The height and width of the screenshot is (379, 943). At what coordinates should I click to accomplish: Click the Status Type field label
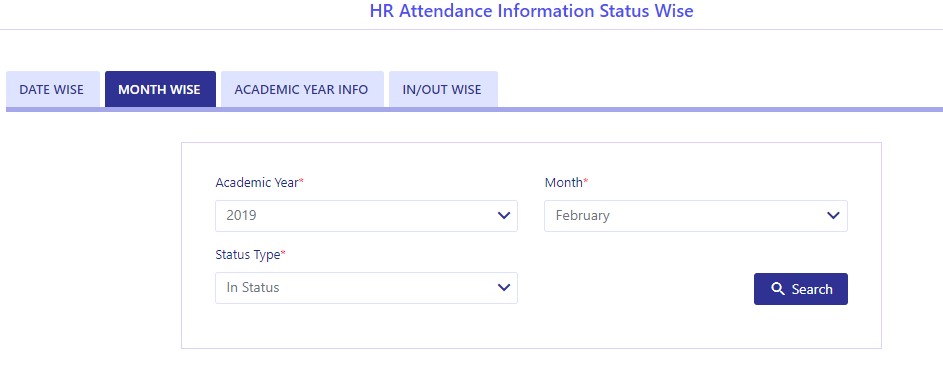click(248, 254)
